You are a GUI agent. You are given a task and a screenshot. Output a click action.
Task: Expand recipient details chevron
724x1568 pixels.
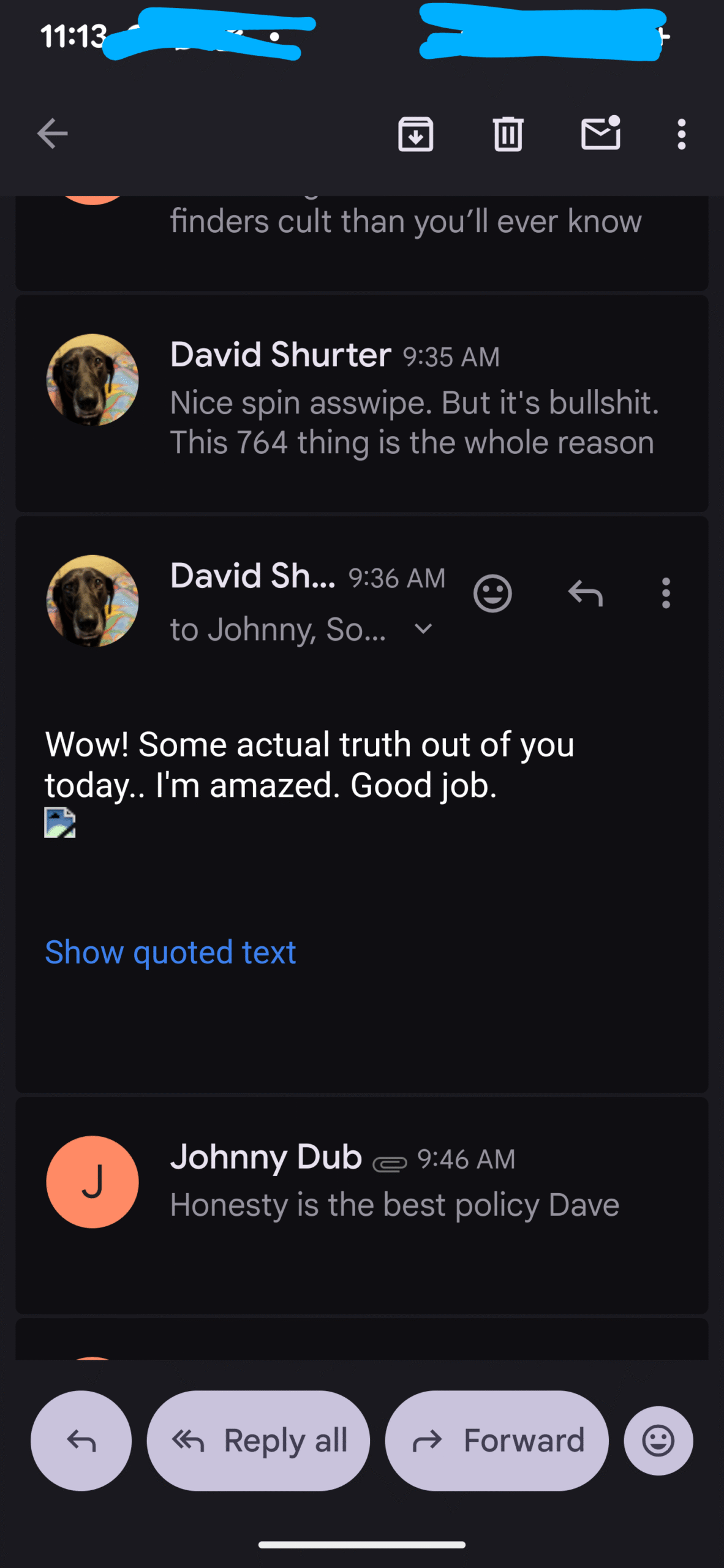pos(423,629)
